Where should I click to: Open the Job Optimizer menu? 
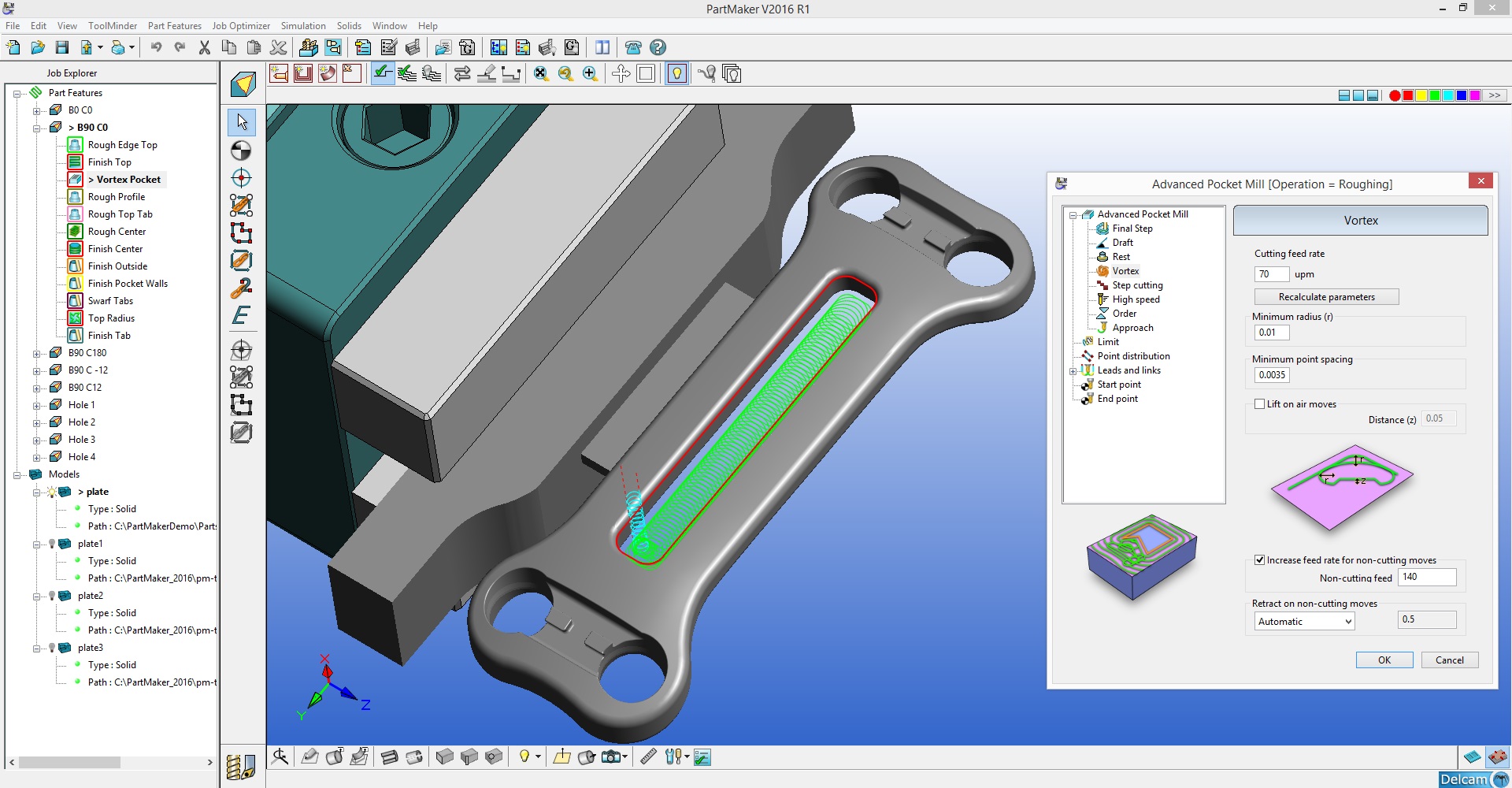[x=241, y=26]
